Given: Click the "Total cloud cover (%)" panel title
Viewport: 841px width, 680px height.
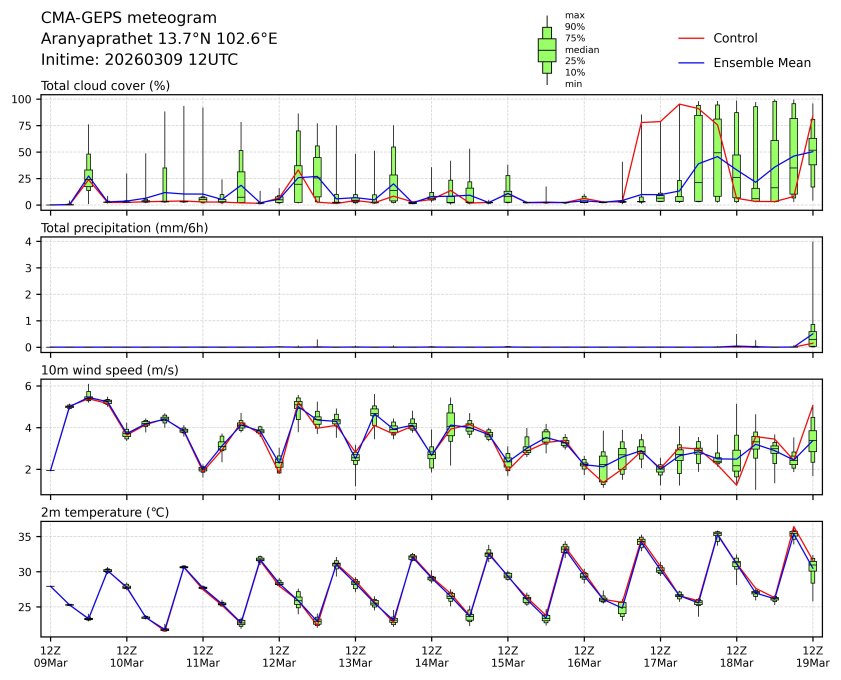Looking at the screenshot, I should click(x=105, y=86).
